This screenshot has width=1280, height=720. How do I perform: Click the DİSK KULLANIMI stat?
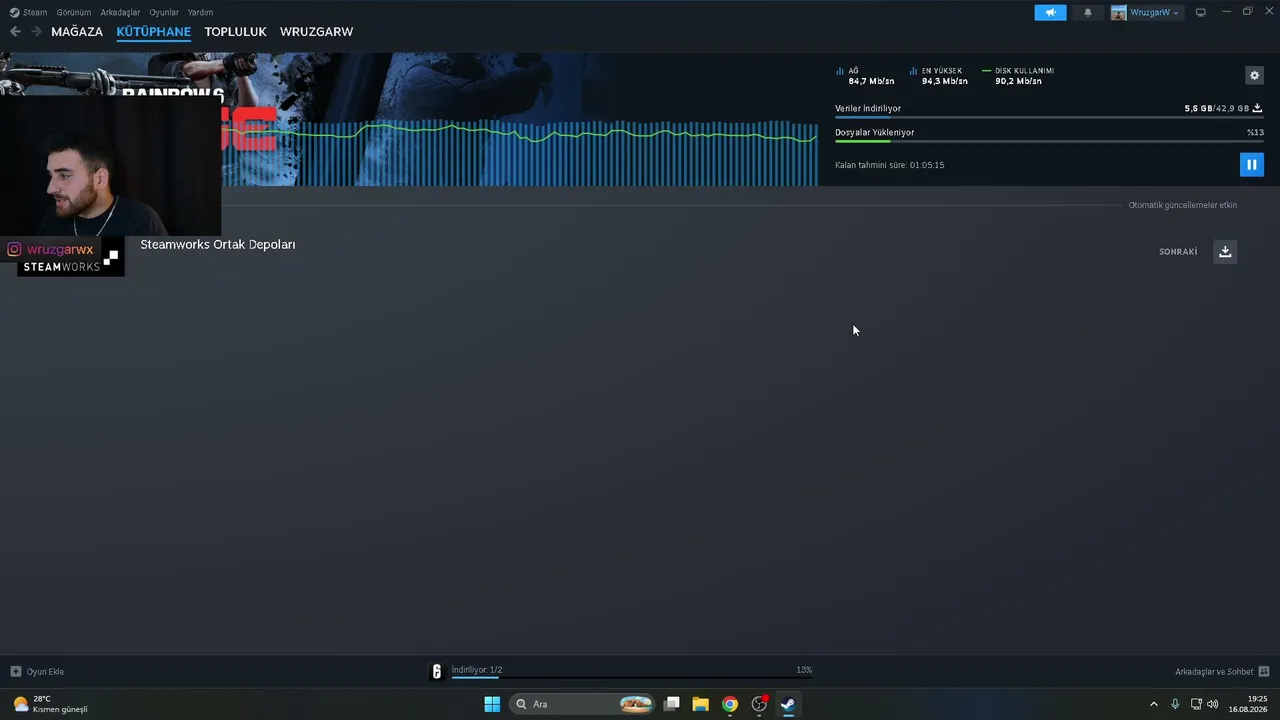[1018, 76]
